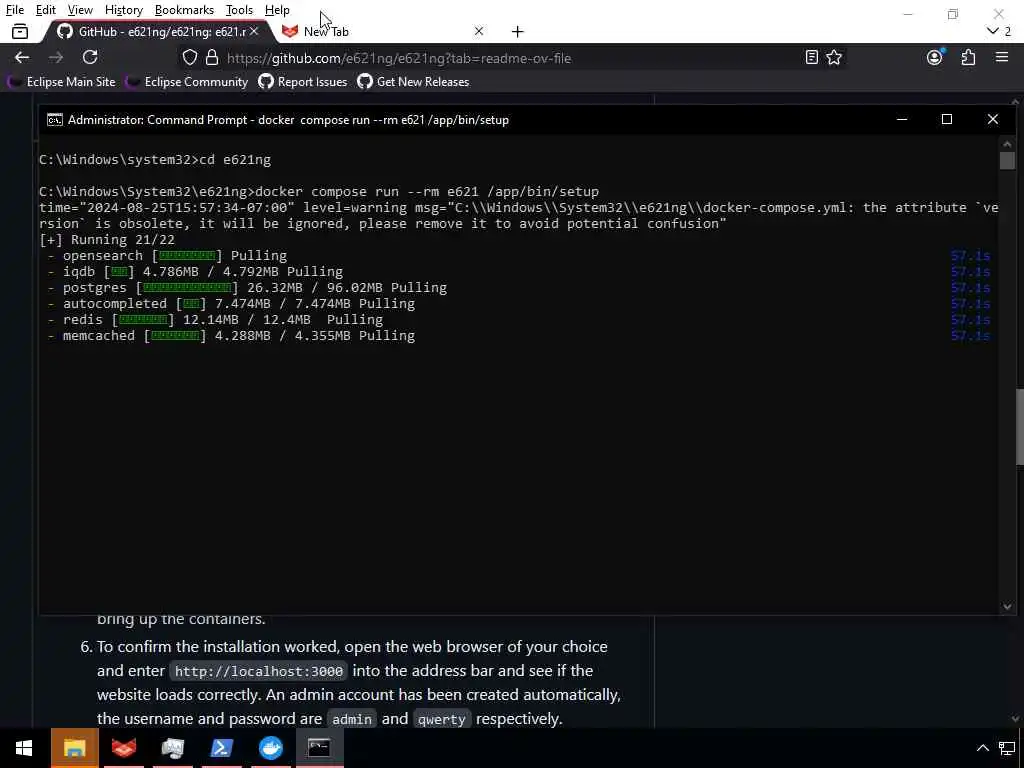The image size is (1024, 768).
Task: Show hidden system tray icons
Action: (982, 748)
